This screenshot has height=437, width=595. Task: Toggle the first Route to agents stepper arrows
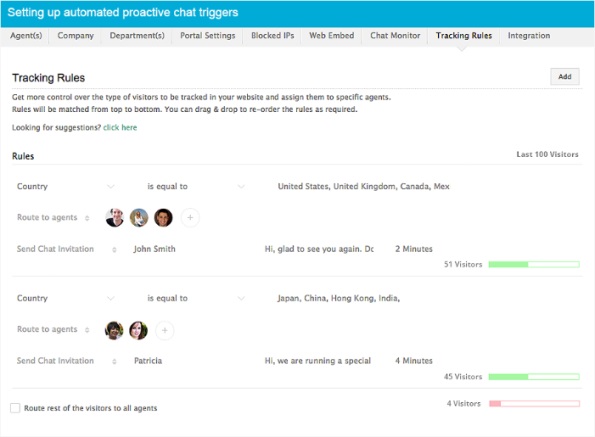(87, 218)
